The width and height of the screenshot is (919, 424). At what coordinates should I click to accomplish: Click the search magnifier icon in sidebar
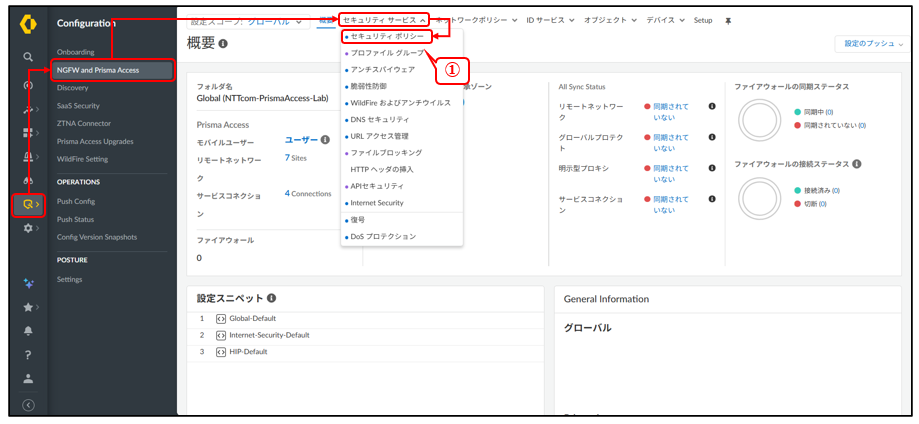(x=28, y=57)
